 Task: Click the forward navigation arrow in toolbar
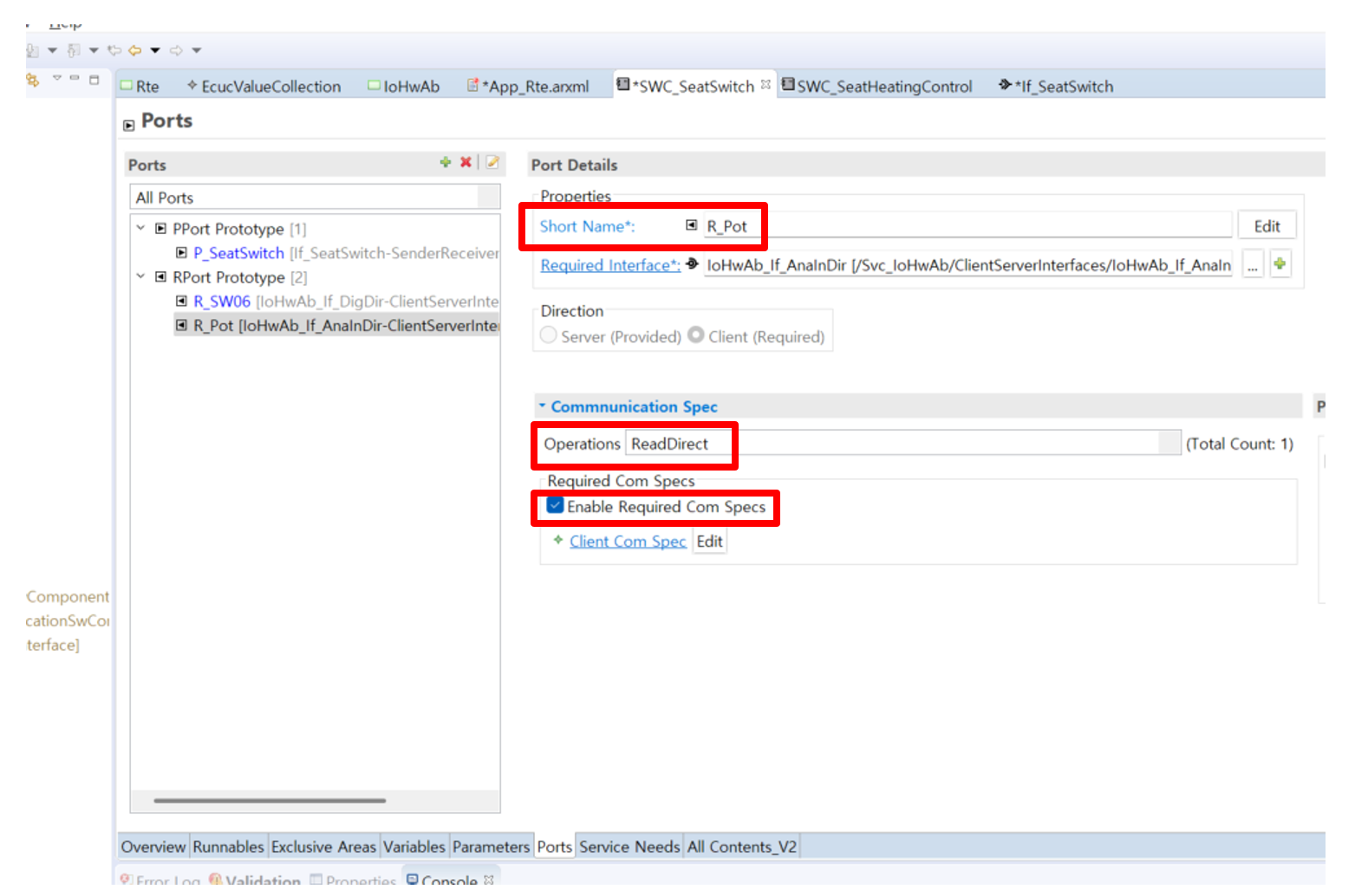[x=176, y=50]
